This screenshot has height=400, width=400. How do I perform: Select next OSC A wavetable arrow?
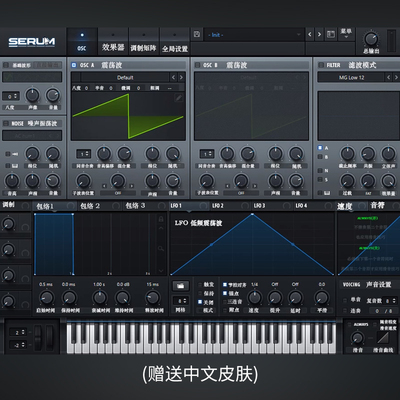[181, 78]
